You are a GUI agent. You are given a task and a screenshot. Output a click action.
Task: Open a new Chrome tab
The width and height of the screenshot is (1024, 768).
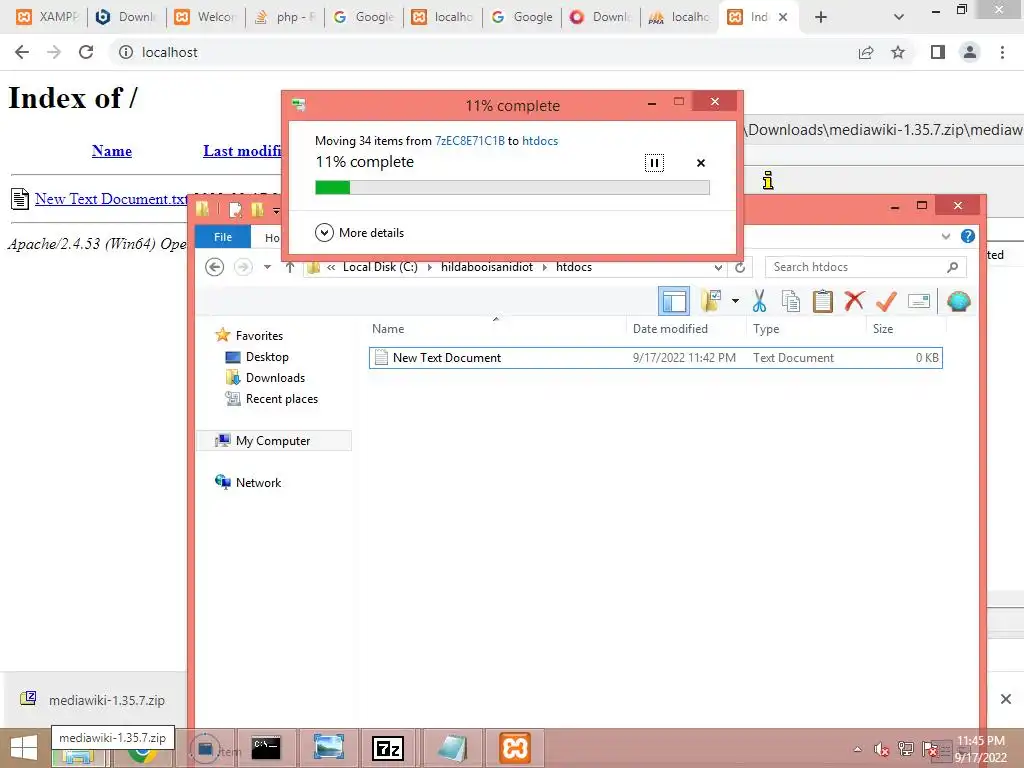tap(821, 17)
